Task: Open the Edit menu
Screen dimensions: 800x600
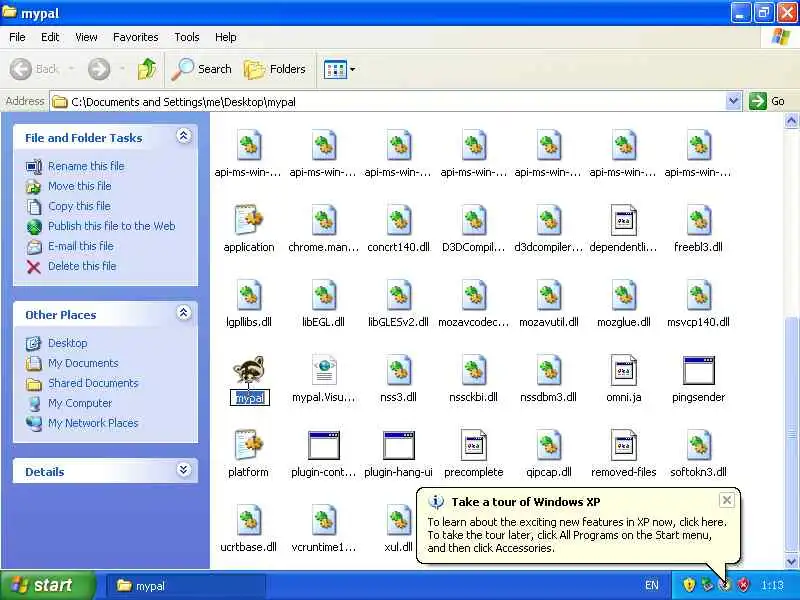Action: pos(50,37)
